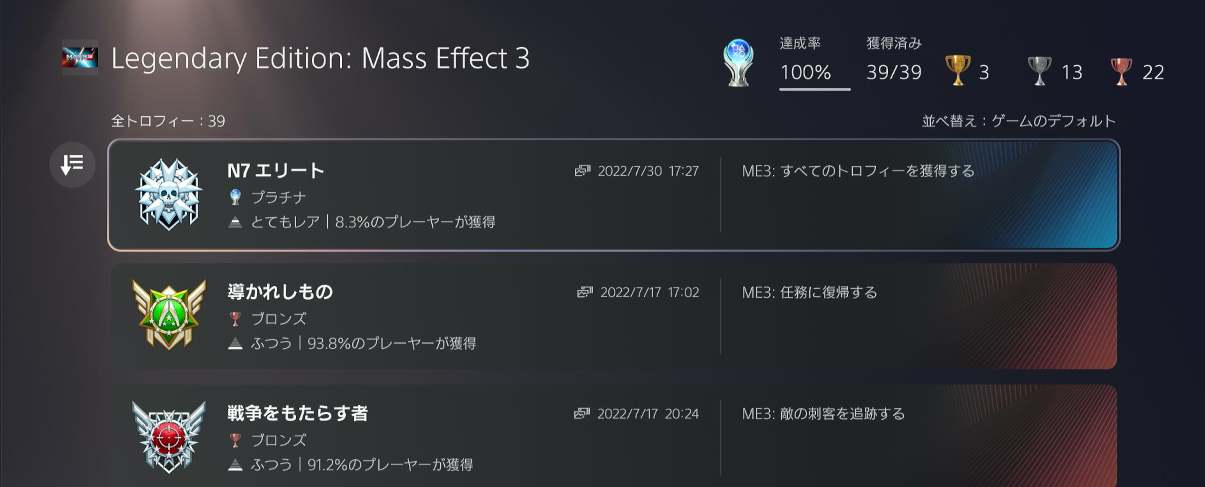Click the bronze trophy count icon
Image resolution: width=1205 pixels, height=487 pixels.
[1122, 71]
